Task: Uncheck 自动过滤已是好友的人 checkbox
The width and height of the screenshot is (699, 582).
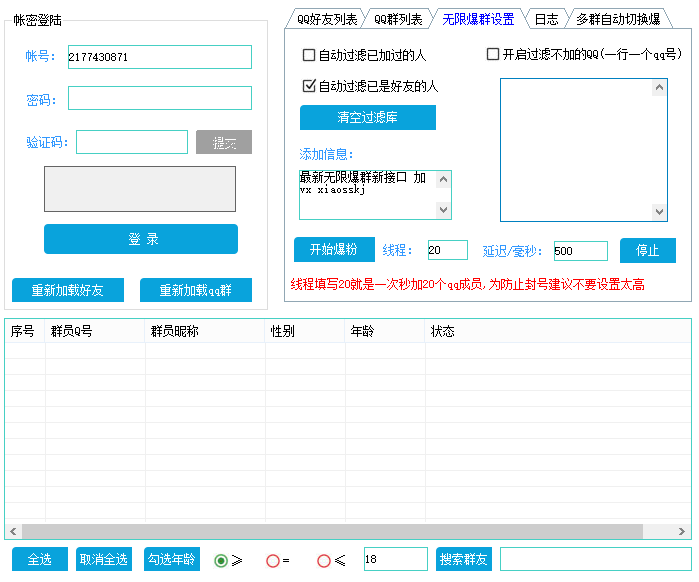Action: click(308, 86)
